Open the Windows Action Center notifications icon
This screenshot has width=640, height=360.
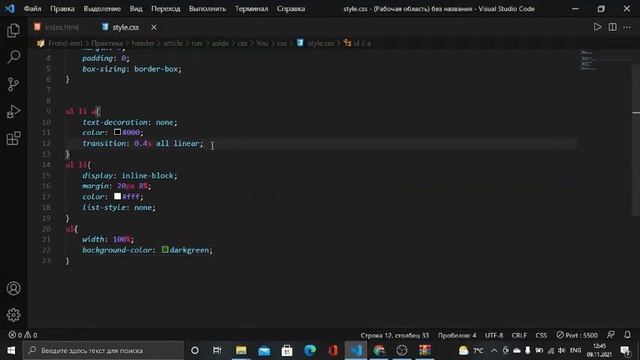[625, 350]
